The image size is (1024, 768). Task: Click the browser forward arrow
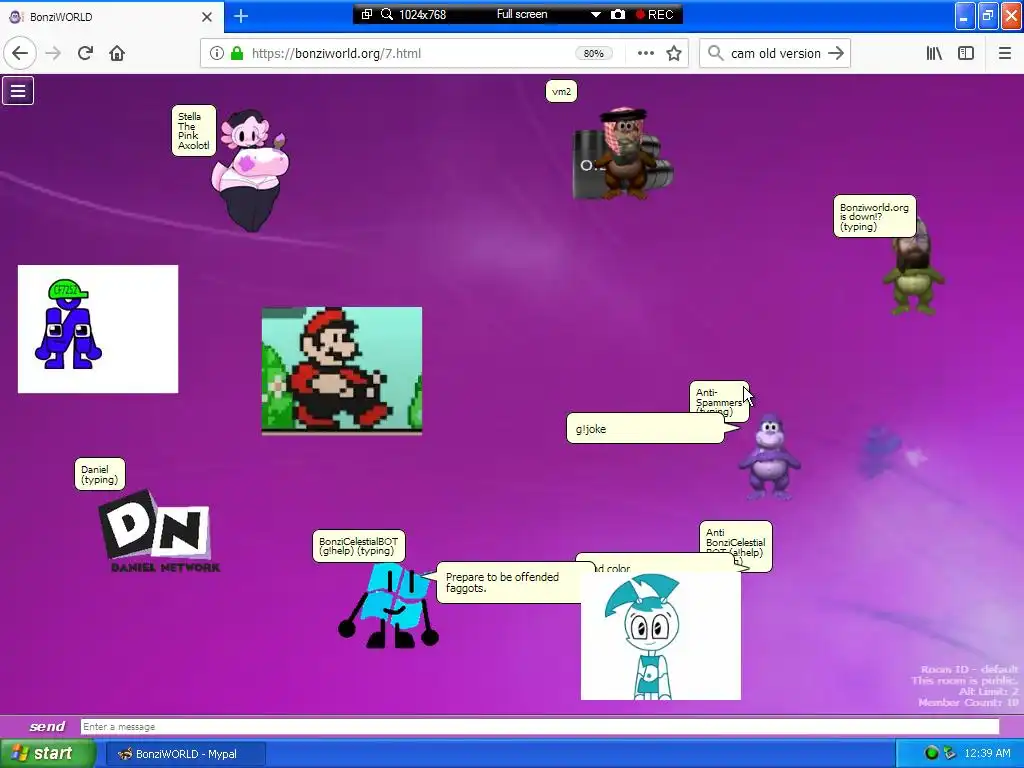(x=53, y=53)
